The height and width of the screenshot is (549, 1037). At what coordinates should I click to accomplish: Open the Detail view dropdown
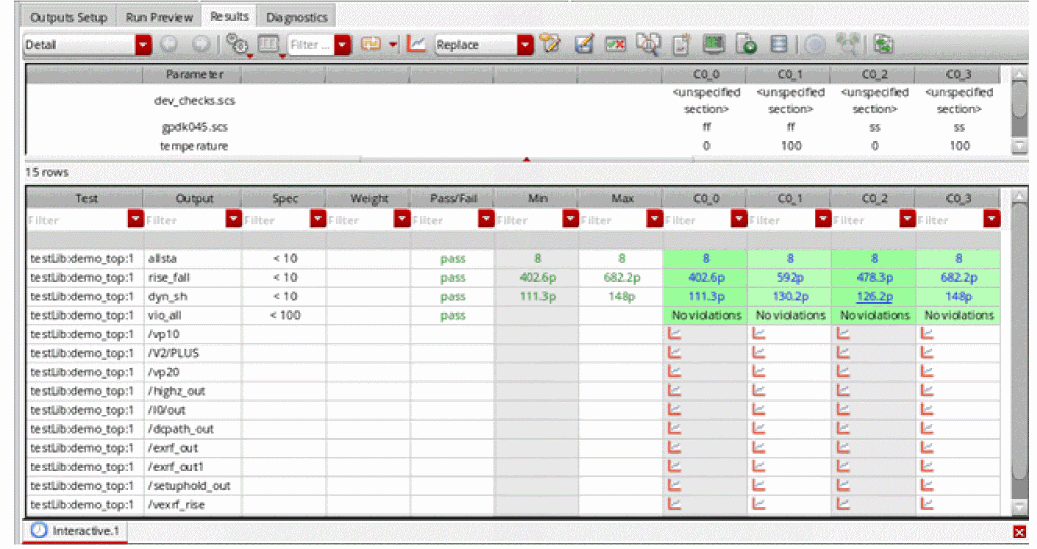pos(143,44)
